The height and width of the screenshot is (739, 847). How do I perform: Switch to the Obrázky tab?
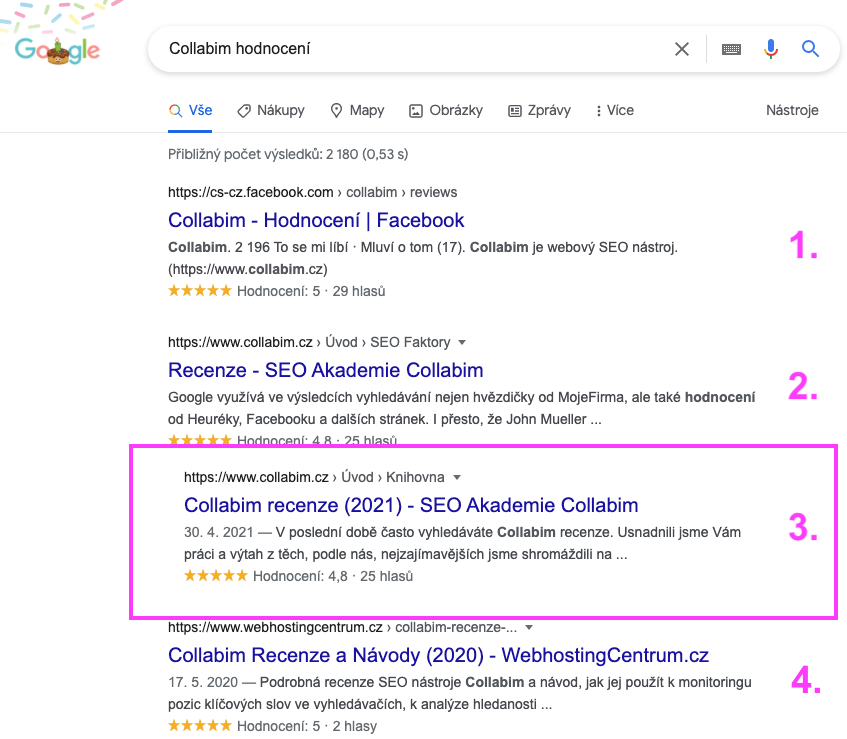coord(446,110)
